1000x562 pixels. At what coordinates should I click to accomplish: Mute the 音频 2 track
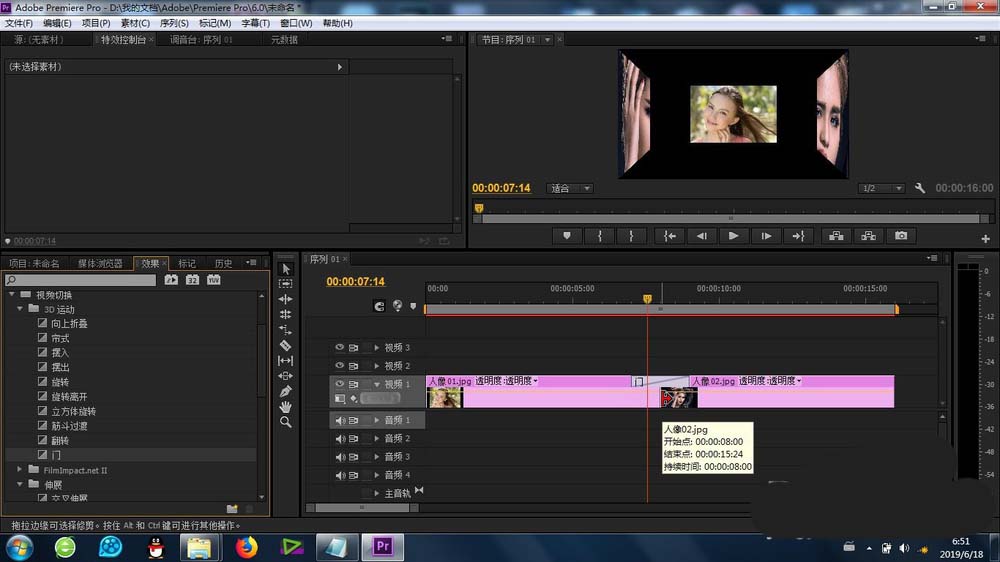point(340,439)
